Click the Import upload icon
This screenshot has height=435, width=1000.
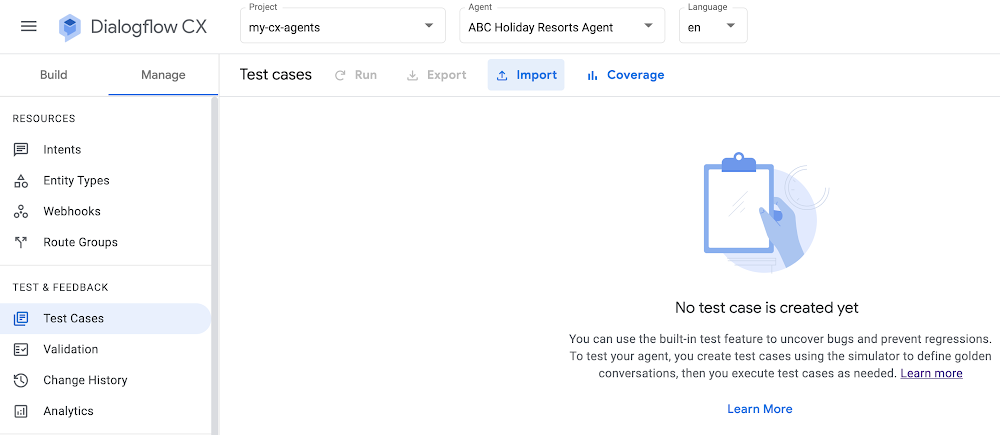click(502, 75)
